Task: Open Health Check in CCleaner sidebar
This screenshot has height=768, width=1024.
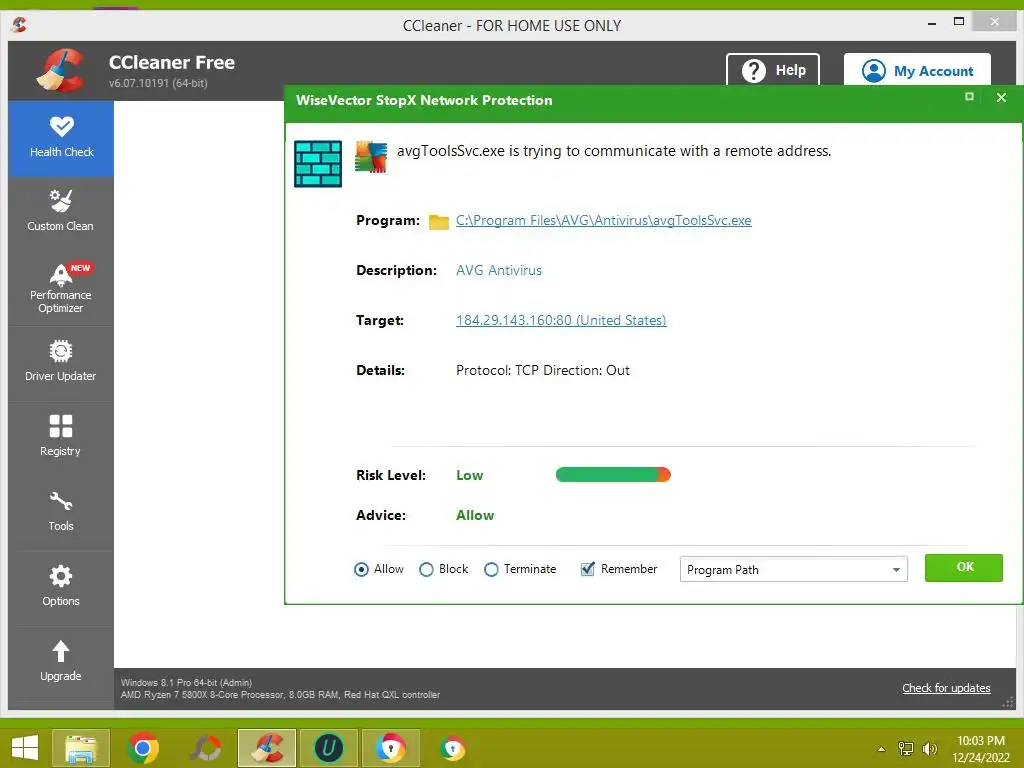Action: [61, 138]
